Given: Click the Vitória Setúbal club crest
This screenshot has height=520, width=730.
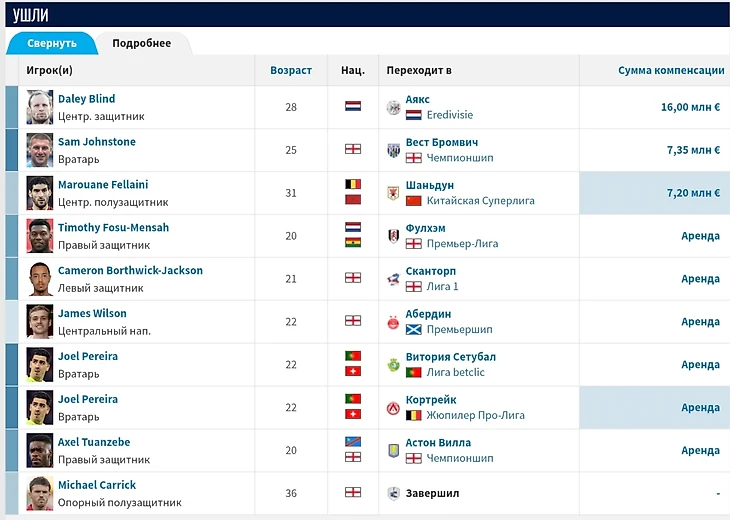Looking at the screenshot, I should pyautogui.click(x=393, y=365).
